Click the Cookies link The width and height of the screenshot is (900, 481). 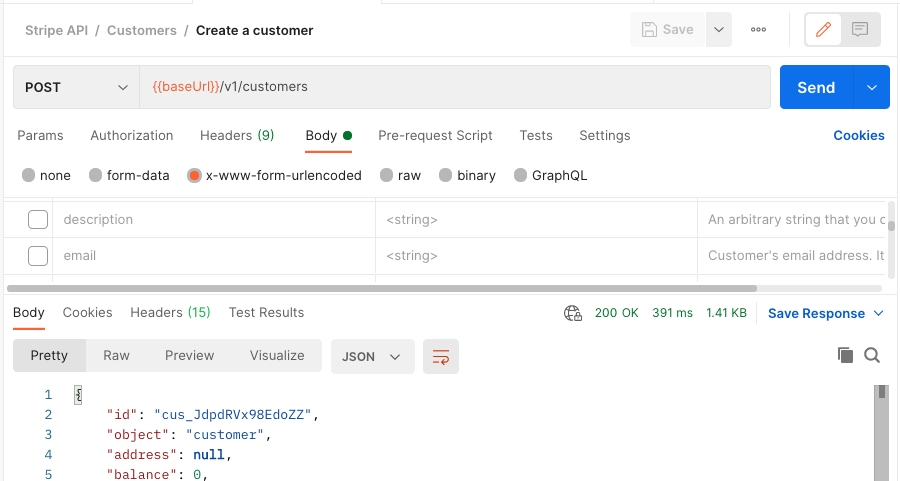[x=859, y=135]
